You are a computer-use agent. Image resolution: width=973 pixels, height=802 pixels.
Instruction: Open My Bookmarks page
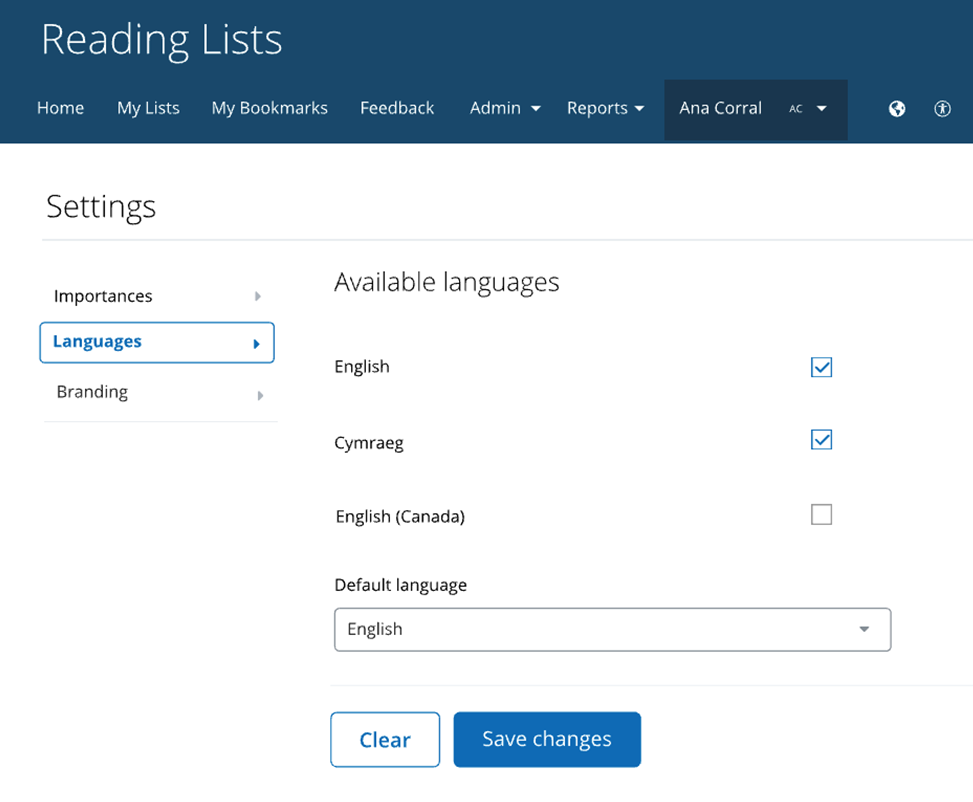pyautogui.click(x=269, y=108)
